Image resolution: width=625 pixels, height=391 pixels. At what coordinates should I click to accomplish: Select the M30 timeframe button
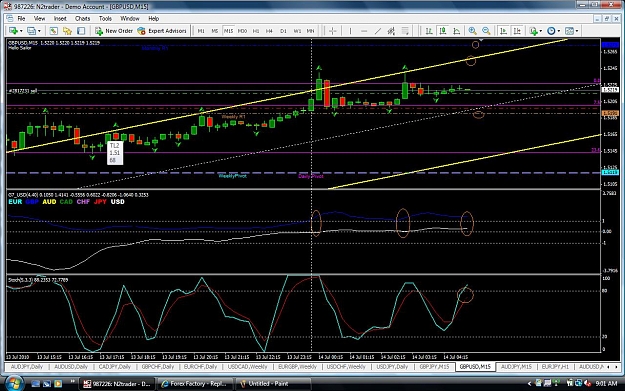coord(242,31)
